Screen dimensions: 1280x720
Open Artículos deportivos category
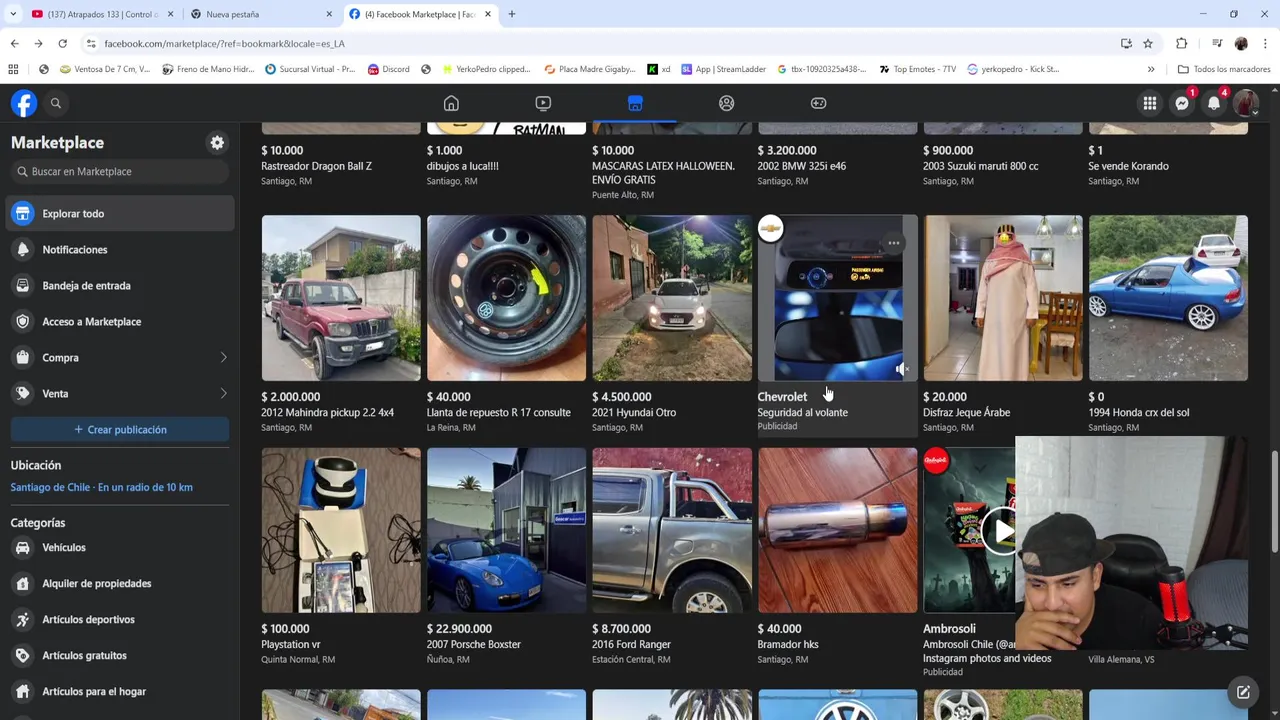pyautogui.click(x=120, y=619)
